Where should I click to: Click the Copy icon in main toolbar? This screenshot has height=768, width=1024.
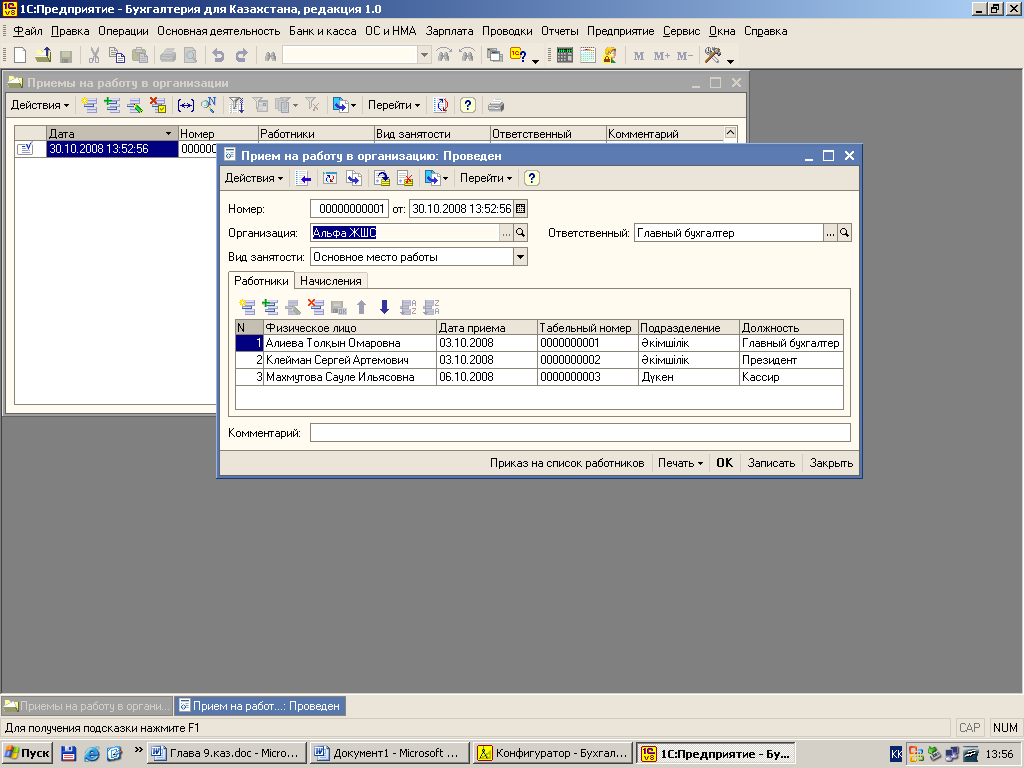click(117, 56)
